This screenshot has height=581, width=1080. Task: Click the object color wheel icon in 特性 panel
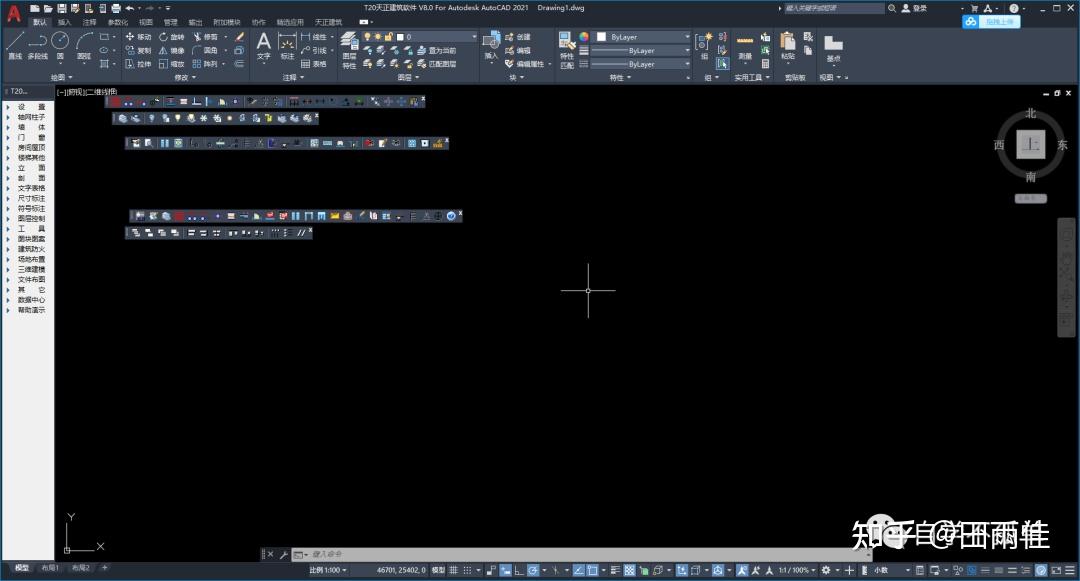point(584,36)
